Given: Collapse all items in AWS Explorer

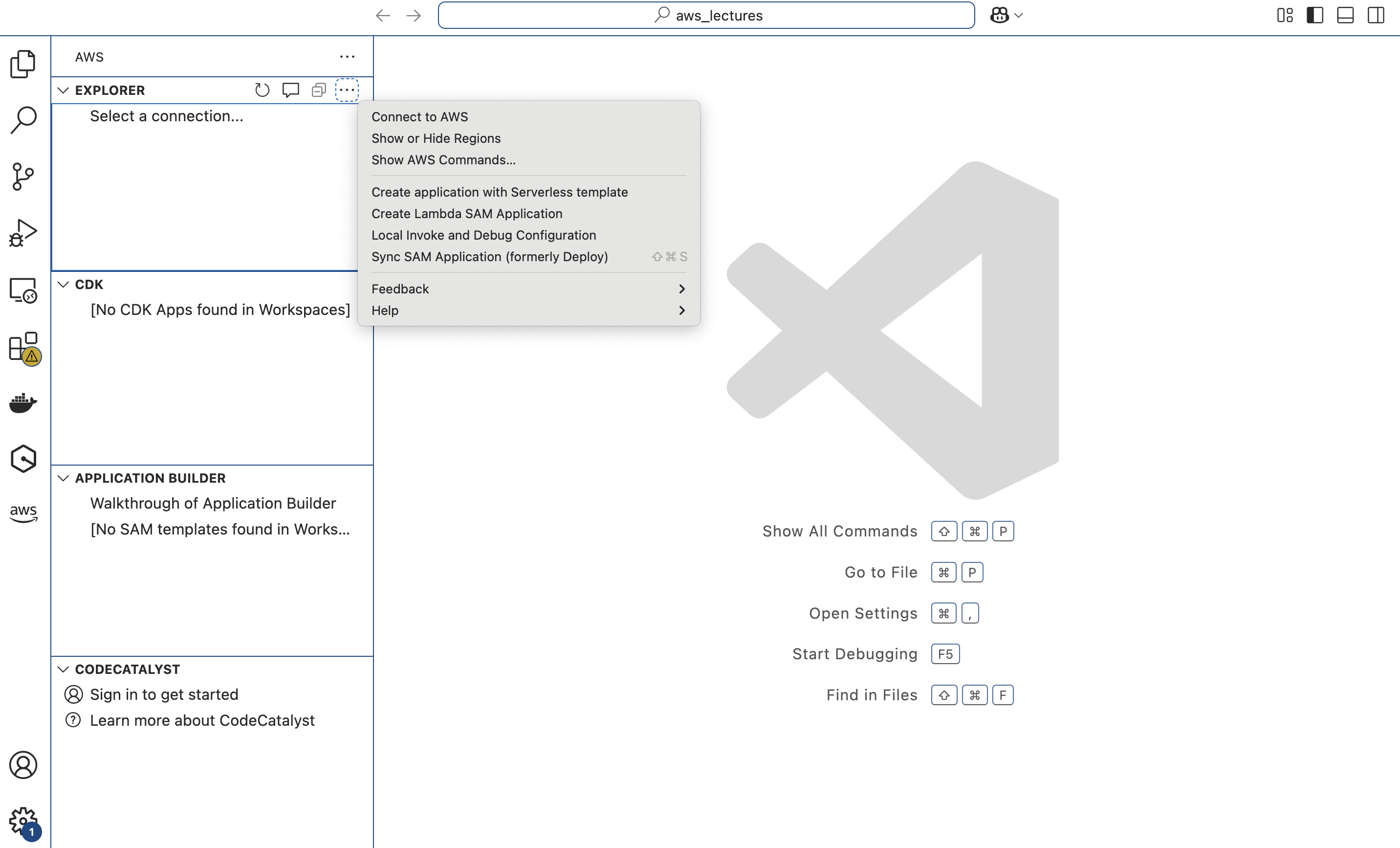Looking at the screenshot, I should point(319,90).
